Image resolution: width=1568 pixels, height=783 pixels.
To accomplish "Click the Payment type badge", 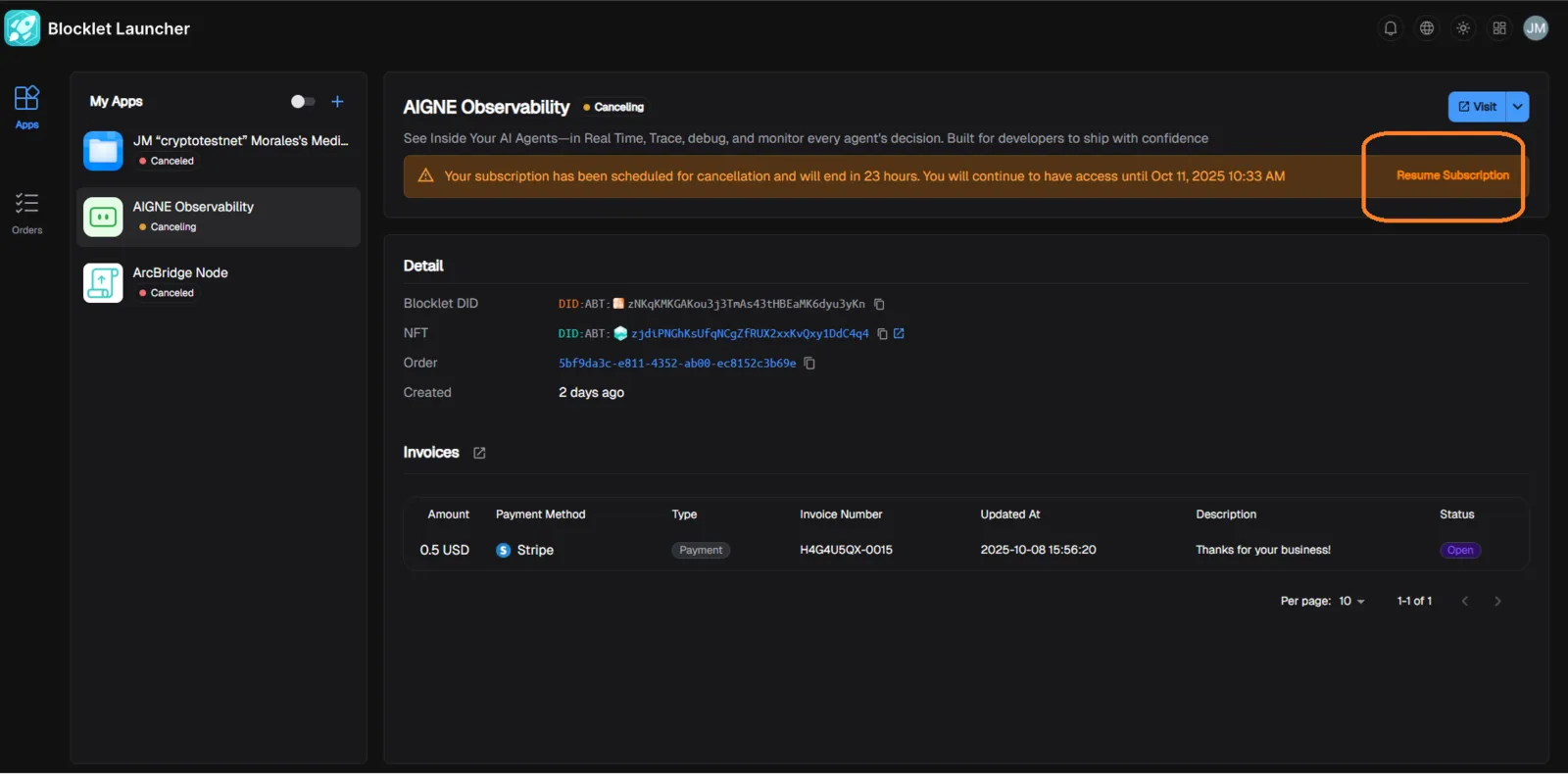I will coord(701,551).
